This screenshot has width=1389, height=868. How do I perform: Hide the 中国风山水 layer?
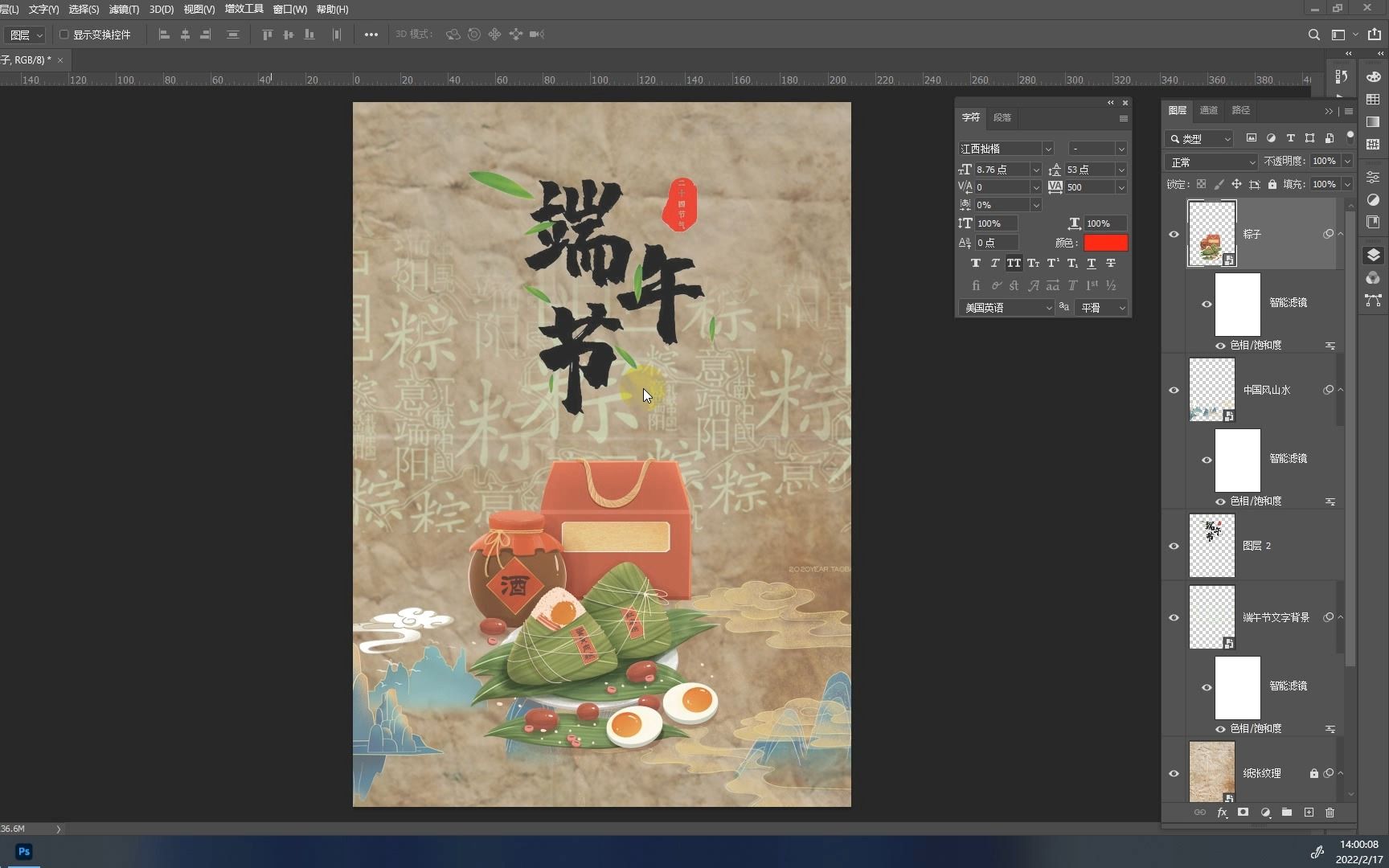point(1174,390)
